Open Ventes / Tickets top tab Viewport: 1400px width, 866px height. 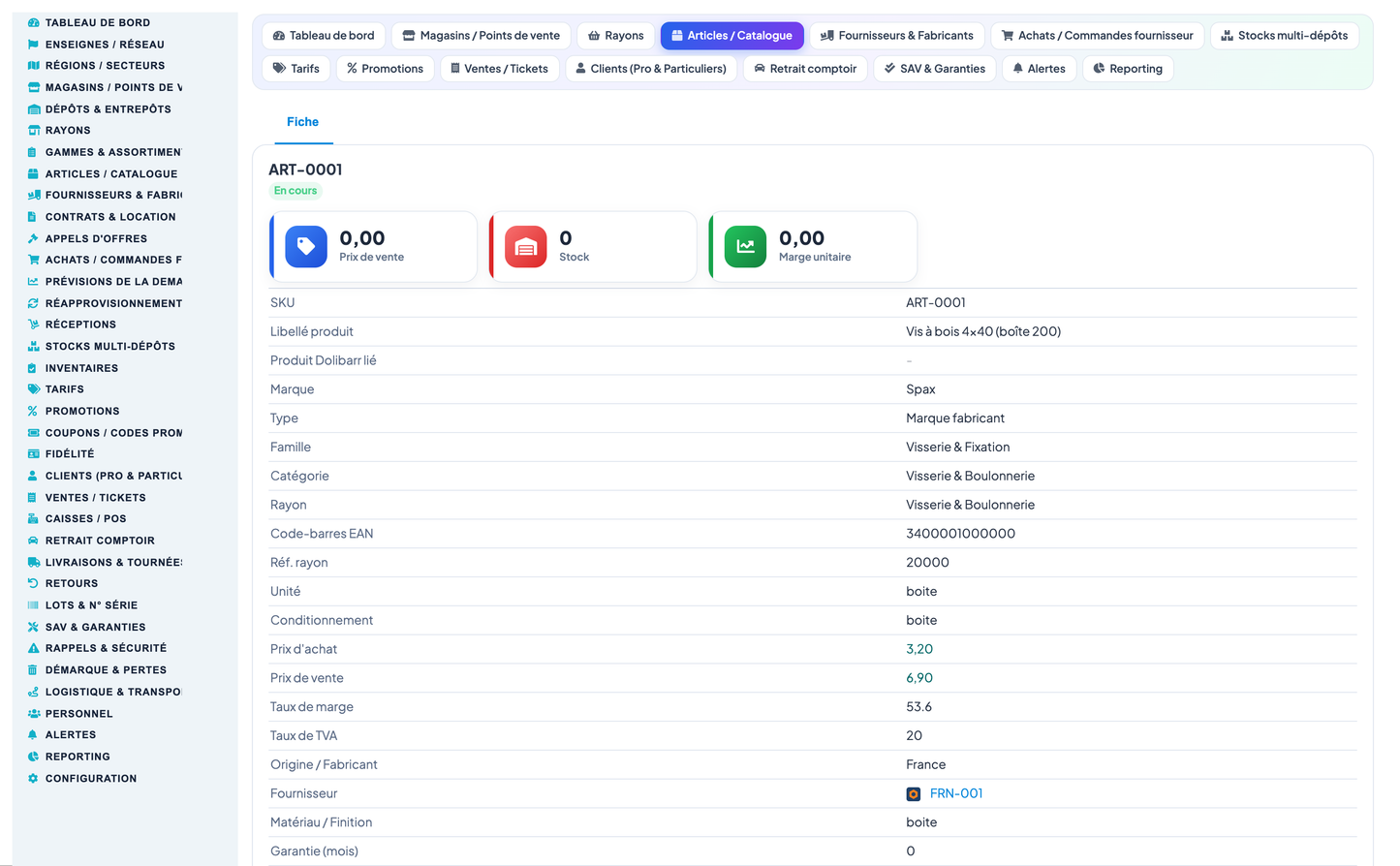click(500, 69)
